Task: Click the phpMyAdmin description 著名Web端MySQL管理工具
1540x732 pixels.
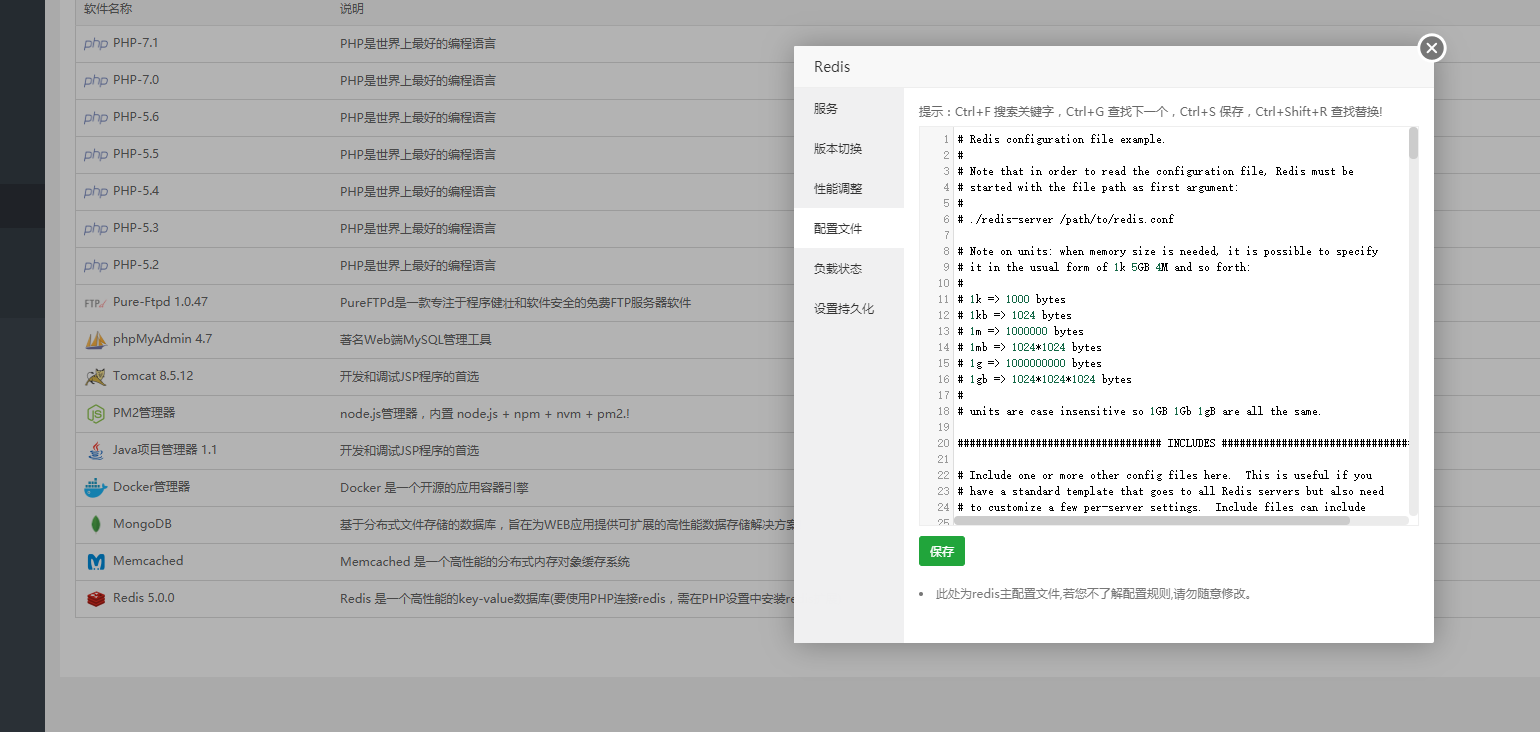Action: click(415, 339)
